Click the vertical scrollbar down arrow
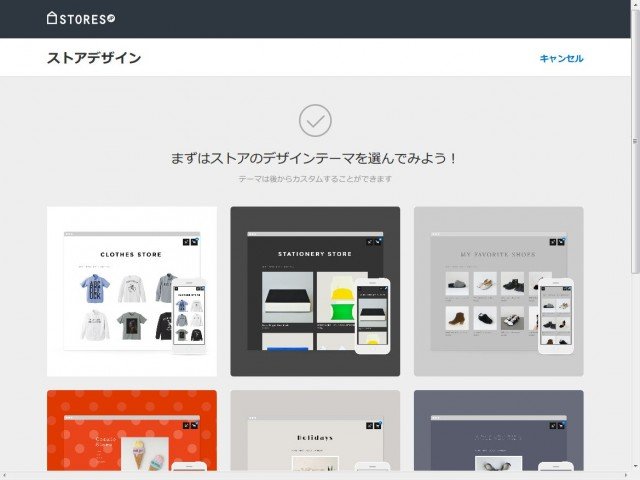640x480 pixels. pyautogui.click(x=635, y=467)
